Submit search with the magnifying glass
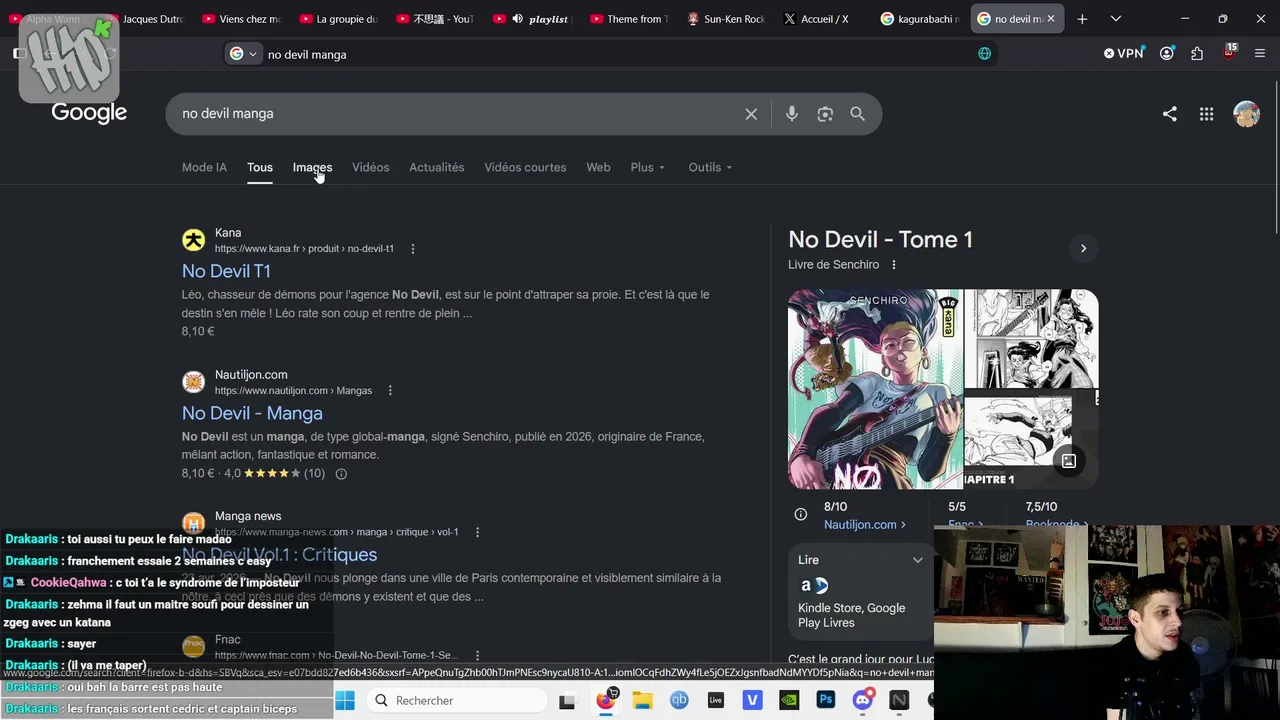Screen dimensions: 1280x720 858,114
